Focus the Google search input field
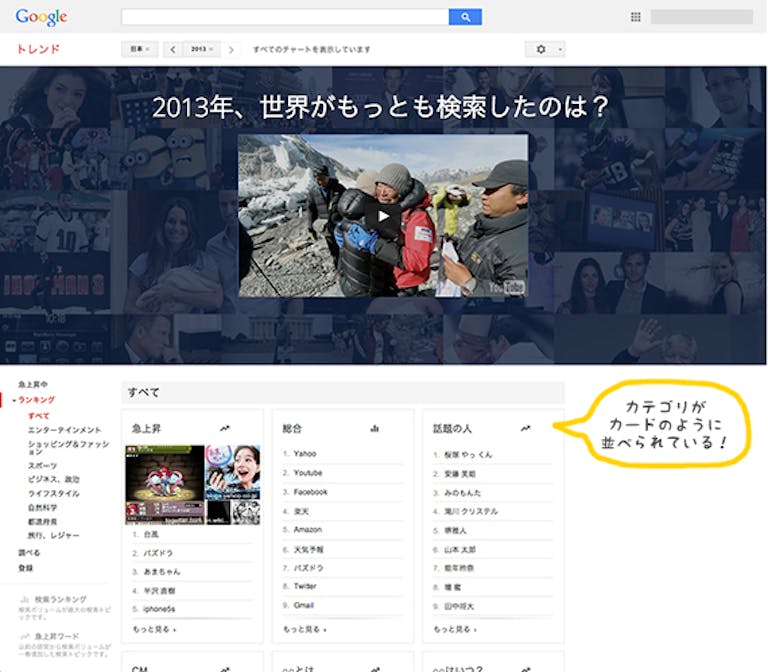The height and width of the screenshot is (672, 768). (x=284, y=17)
